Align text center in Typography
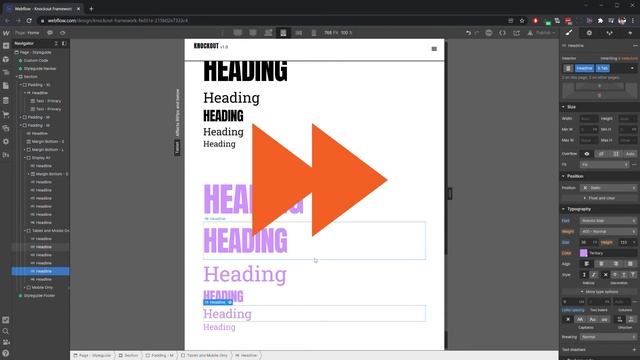640x360 pixels. 601,264
